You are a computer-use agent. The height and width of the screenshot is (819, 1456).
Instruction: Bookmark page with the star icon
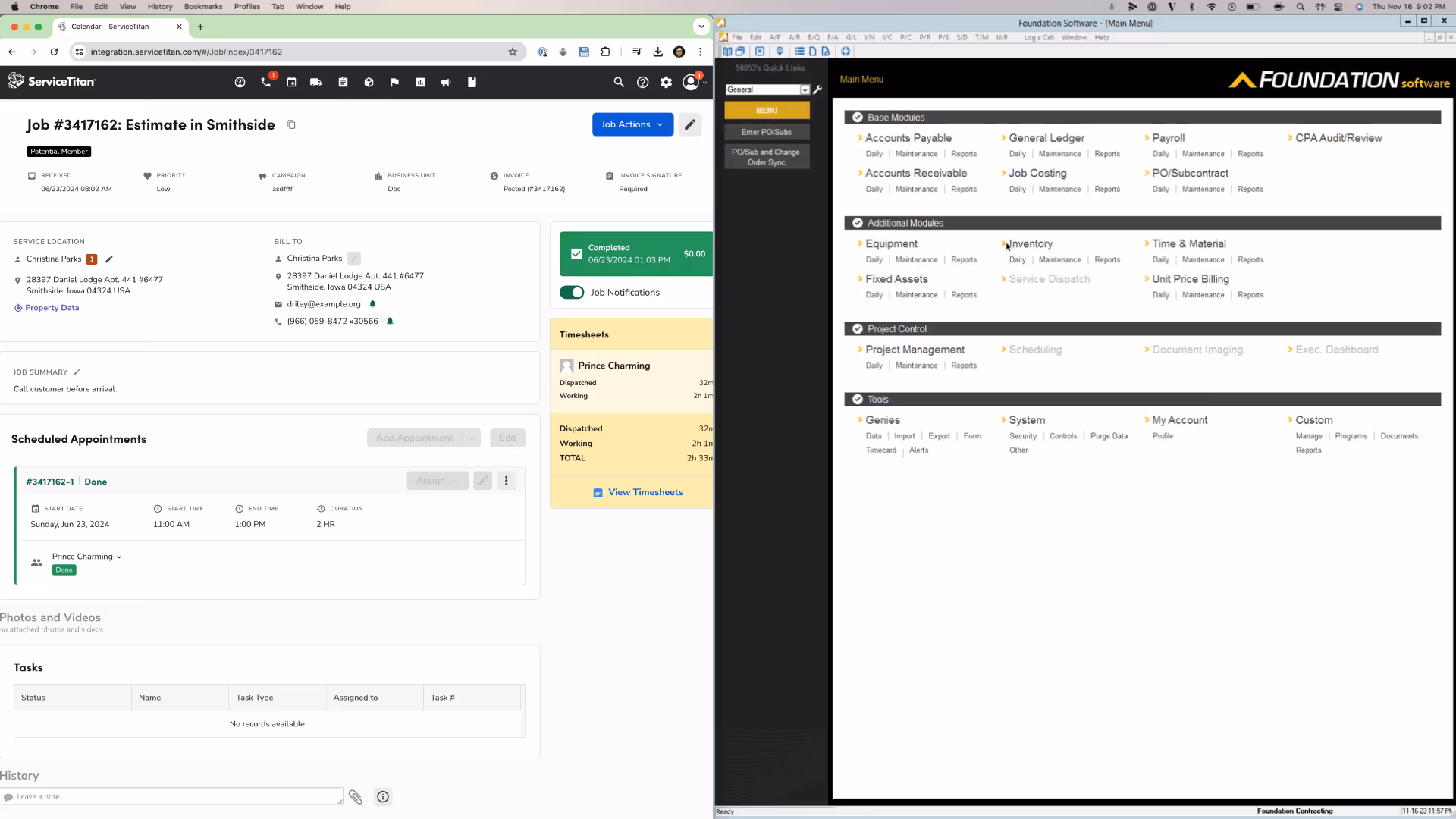tap(513, 52)
